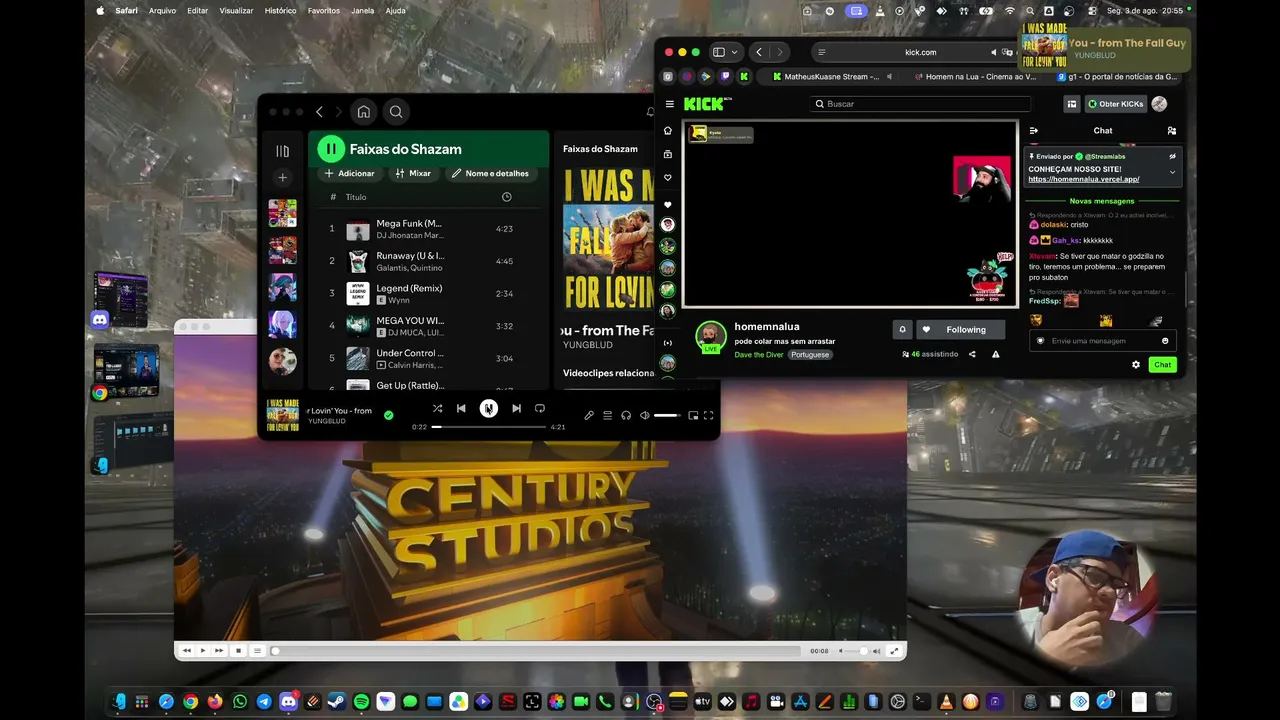Open the Spotify queue icon
Screen dimensions: 1280x720
(607, 415)
